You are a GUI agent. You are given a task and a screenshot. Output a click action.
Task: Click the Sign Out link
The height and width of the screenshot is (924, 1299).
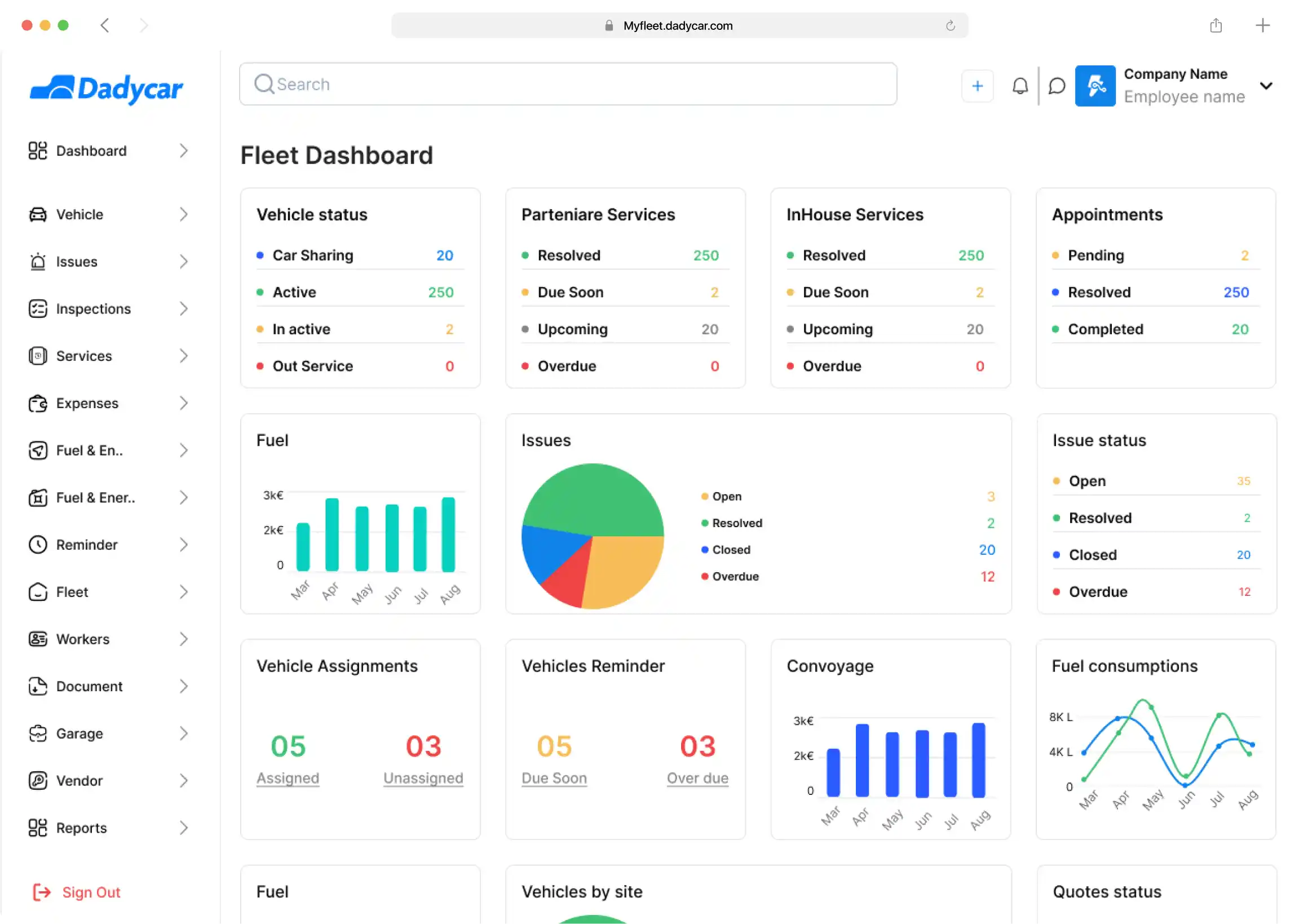click(90, 891)
